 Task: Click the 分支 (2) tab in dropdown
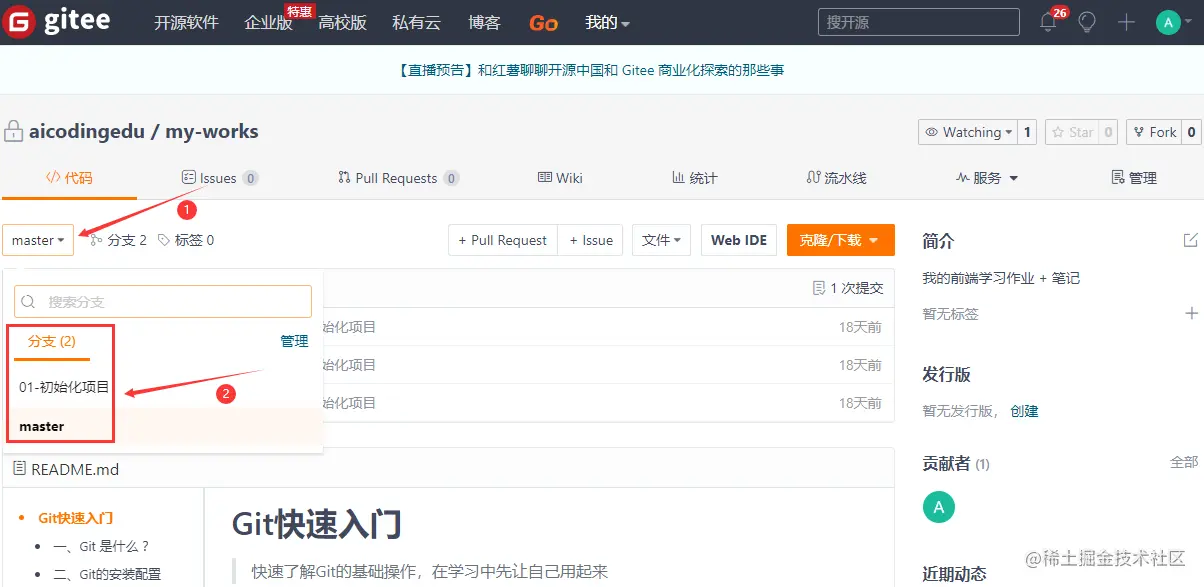click(52, 341)
